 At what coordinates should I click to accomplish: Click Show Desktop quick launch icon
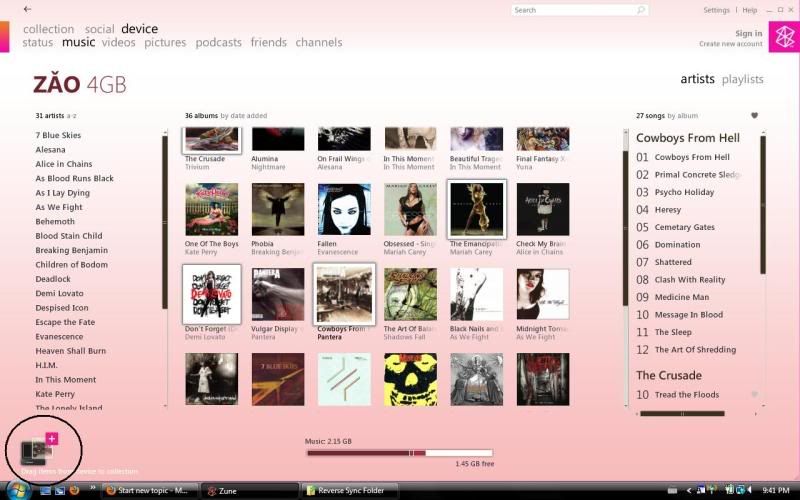point(45,490)
